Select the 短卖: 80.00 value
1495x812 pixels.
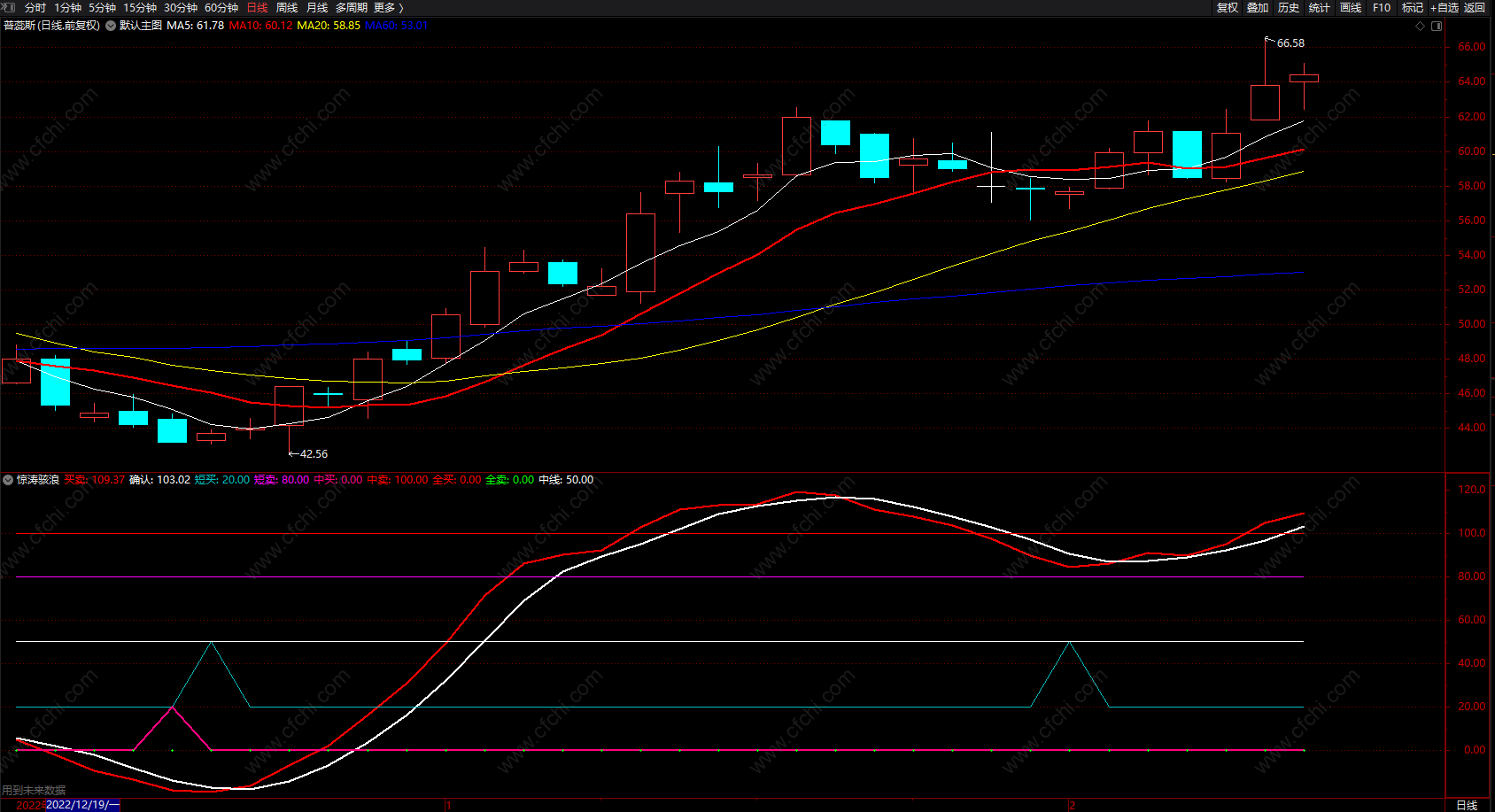pos(282,480)
